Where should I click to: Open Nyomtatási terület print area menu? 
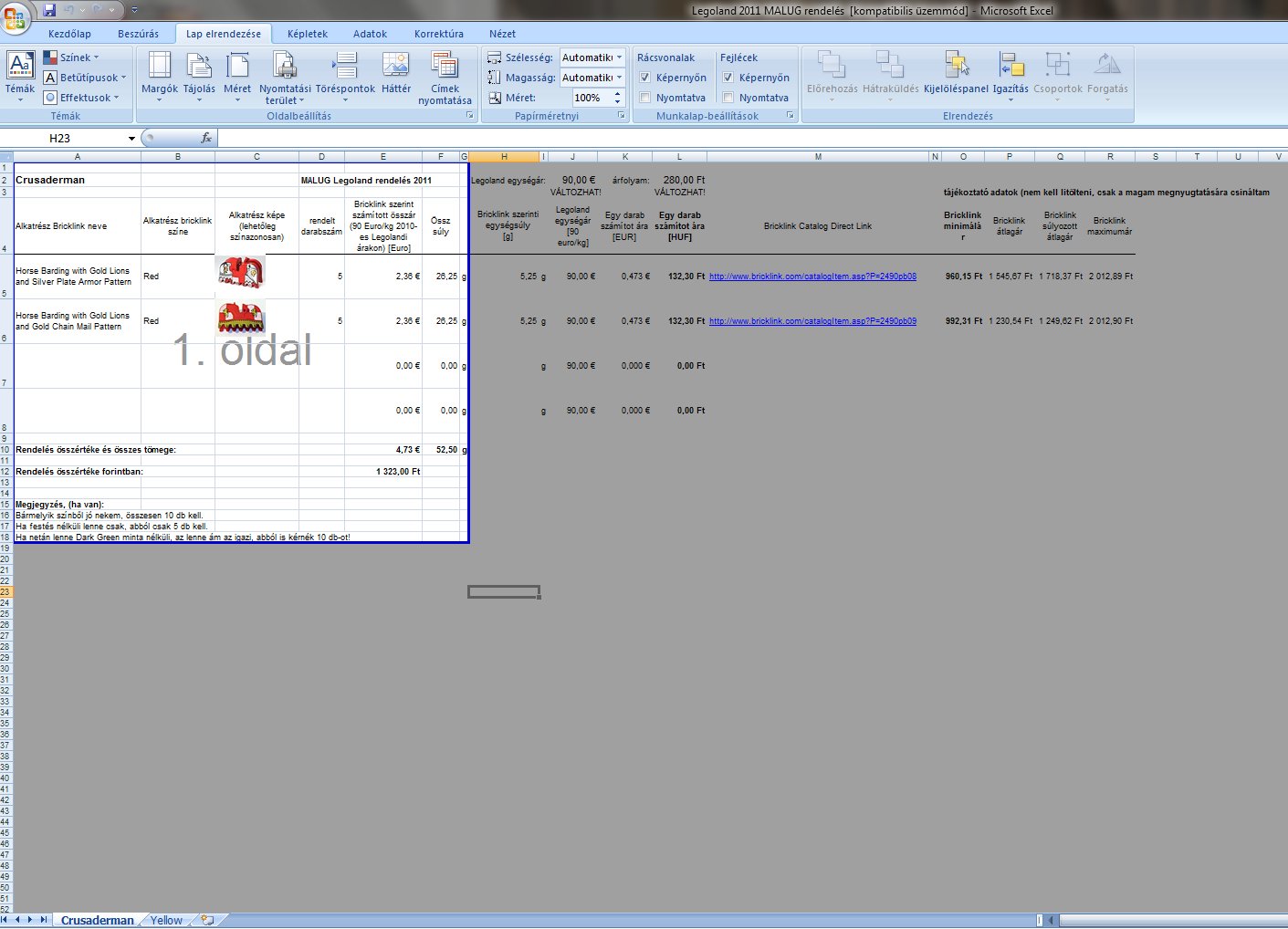coord(285,78)
